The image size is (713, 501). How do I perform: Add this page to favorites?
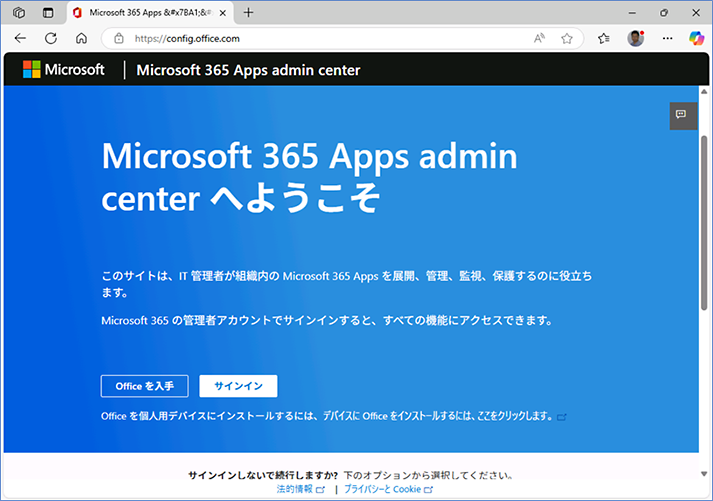(x=567, y=39)
